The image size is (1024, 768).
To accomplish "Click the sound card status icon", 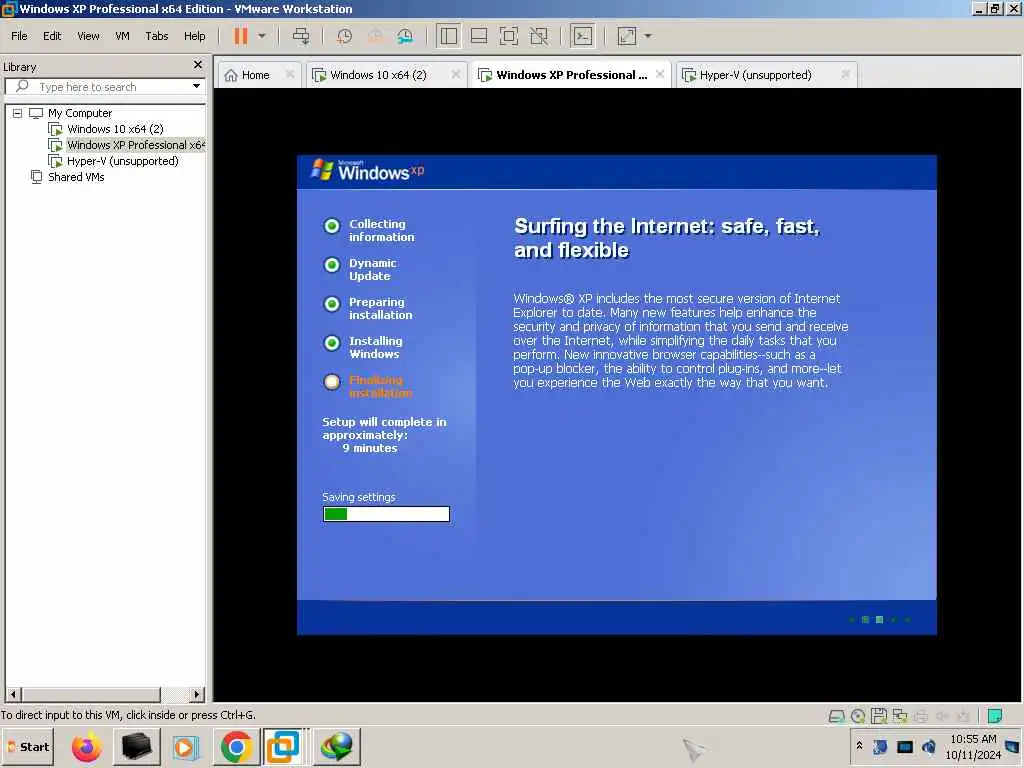I will (942, 716).
